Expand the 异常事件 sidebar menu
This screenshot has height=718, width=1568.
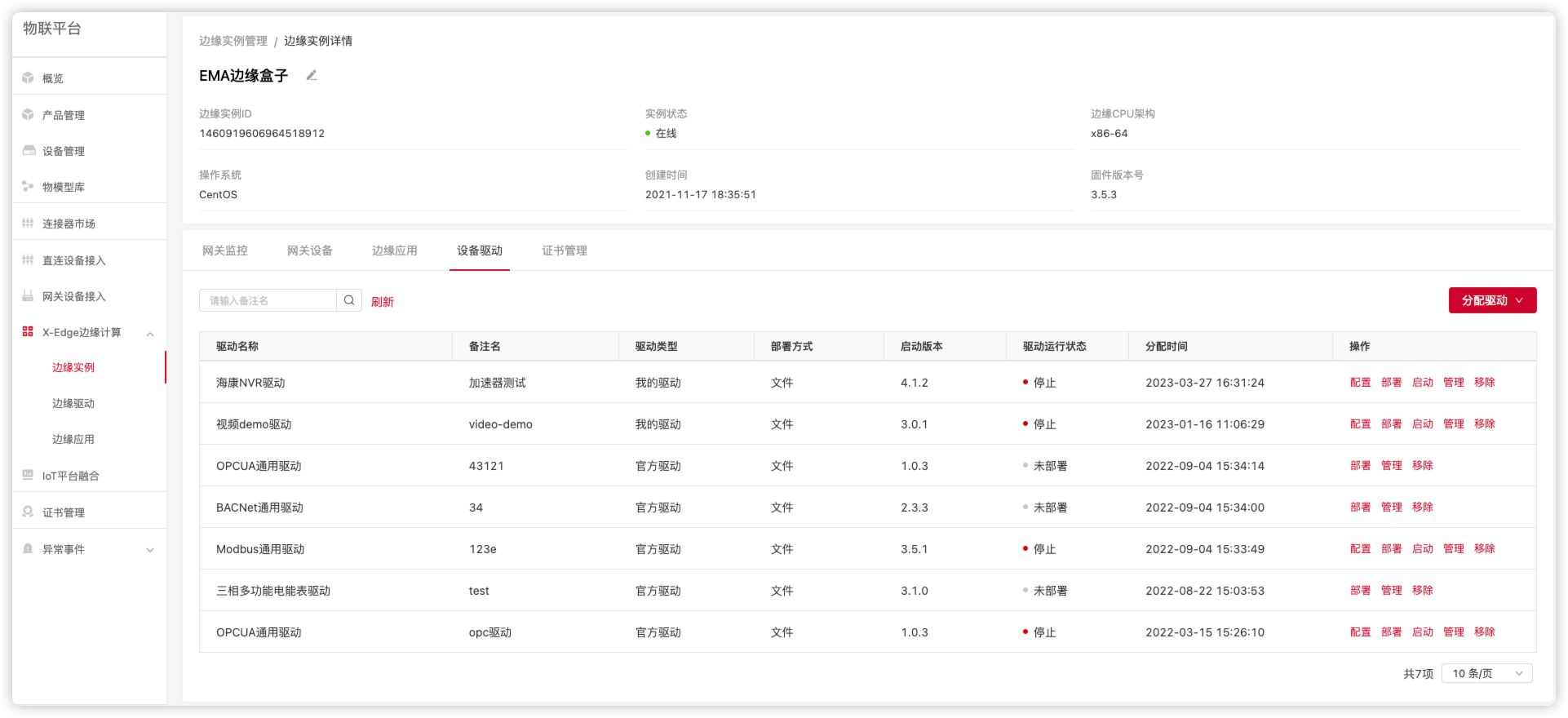(x=150, y=550)
